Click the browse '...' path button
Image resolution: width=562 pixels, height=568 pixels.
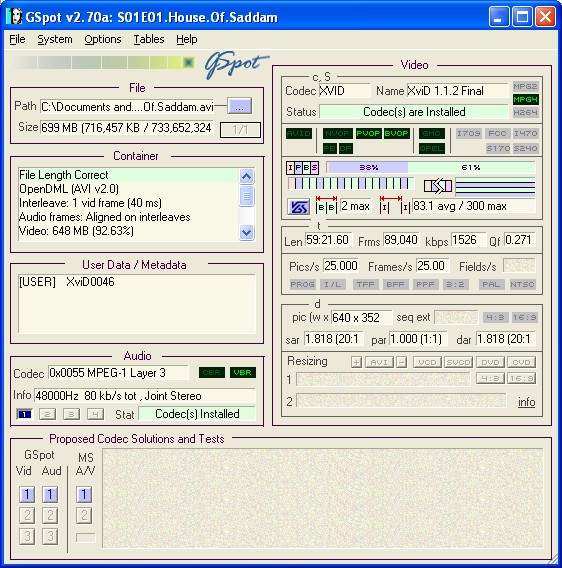coord(240,106)
